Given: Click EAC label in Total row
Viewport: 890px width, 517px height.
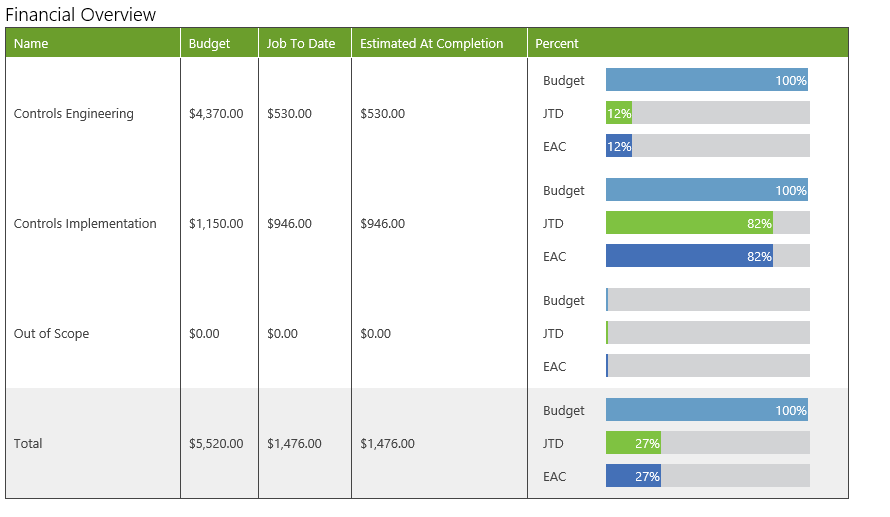Looking at the screenshot, I should tap(555, 476).
